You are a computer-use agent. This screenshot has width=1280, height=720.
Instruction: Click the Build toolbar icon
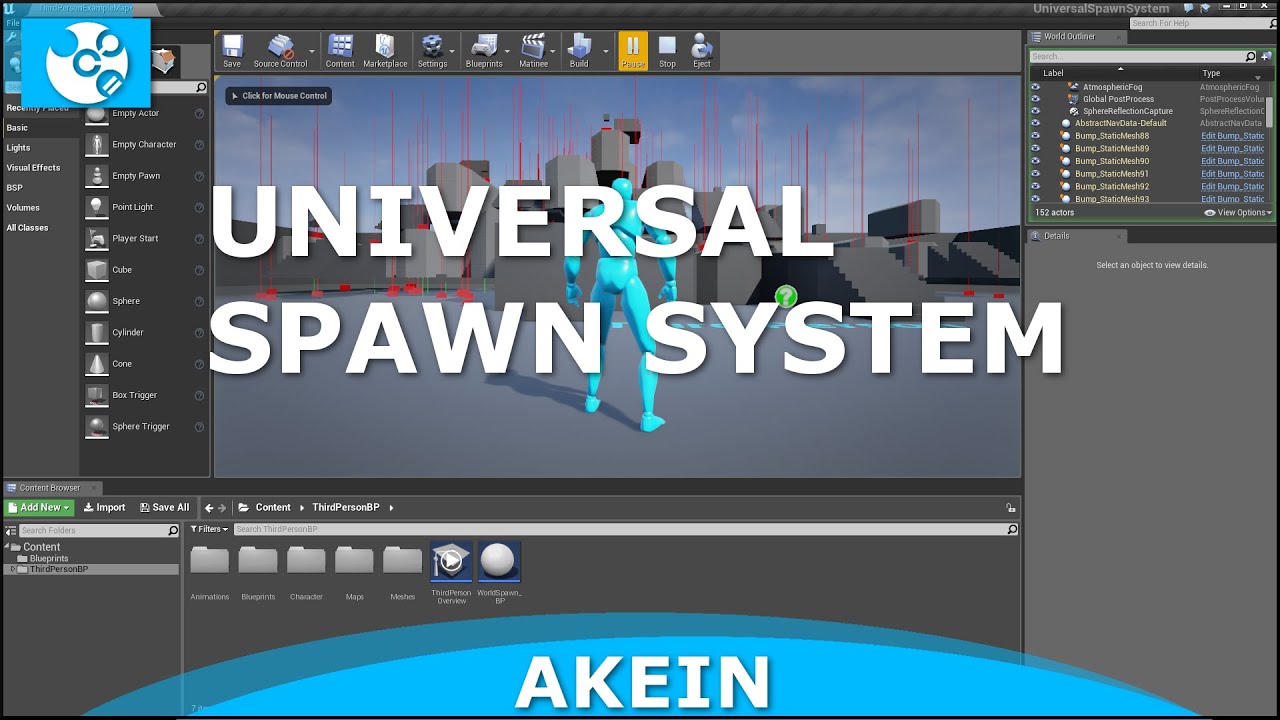click(579, 50)
